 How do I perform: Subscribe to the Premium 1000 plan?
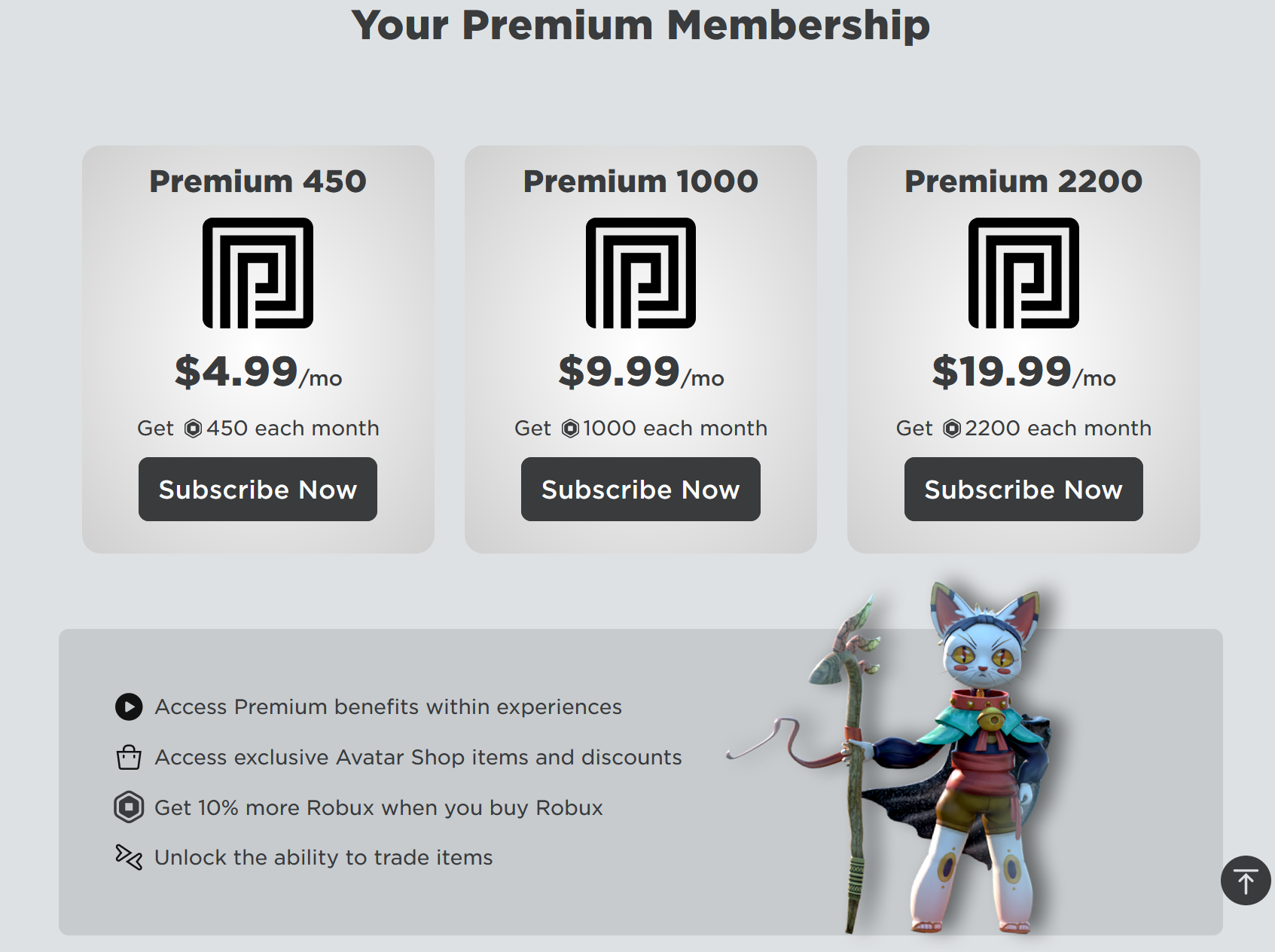coord(641,489)
